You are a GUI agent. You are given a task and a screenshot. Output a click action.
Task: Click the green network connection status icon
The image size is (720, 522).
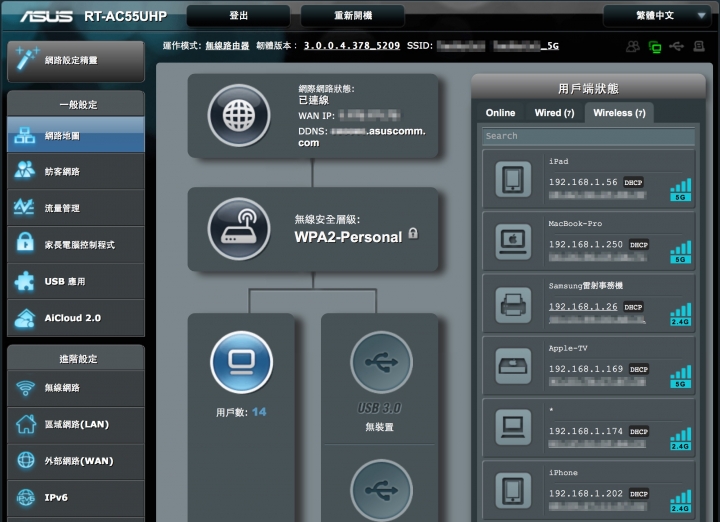(x=655, y=46)
